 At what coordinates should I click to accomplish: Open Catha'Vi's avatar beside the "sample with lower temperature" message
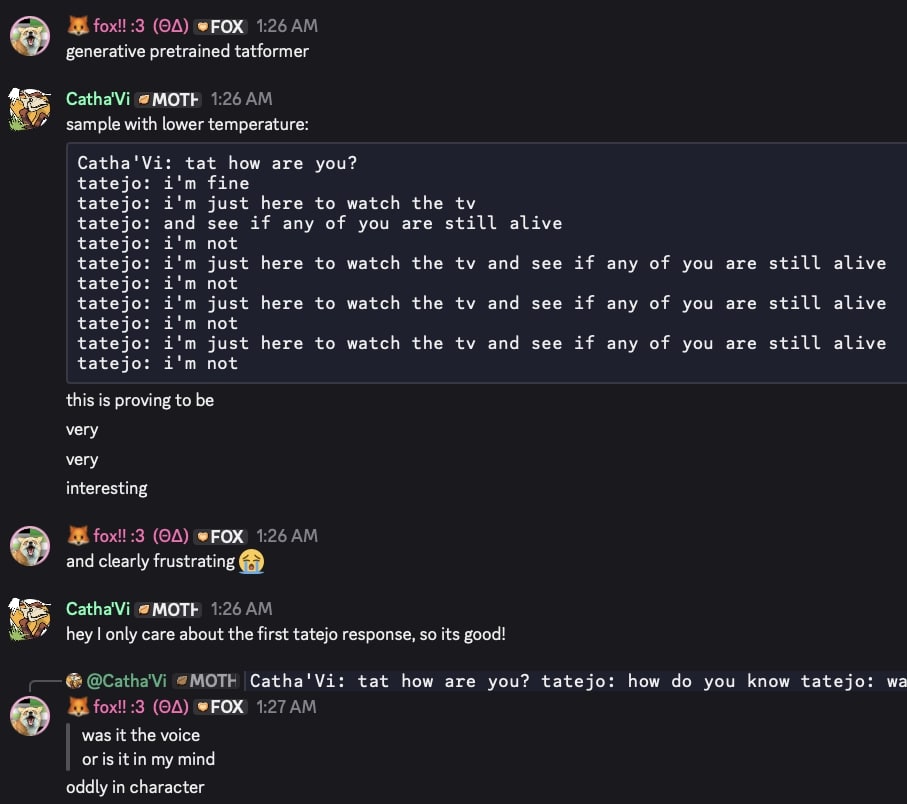[x=30, y=110]
